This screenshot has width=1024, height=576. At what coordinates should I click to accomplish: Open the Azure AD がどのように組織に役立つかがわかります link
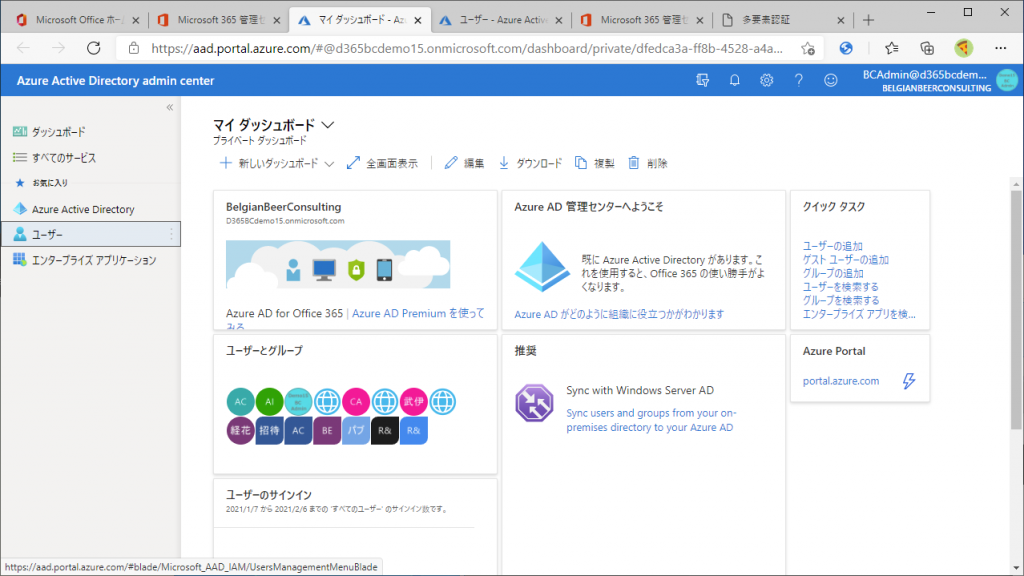[619, 314]
